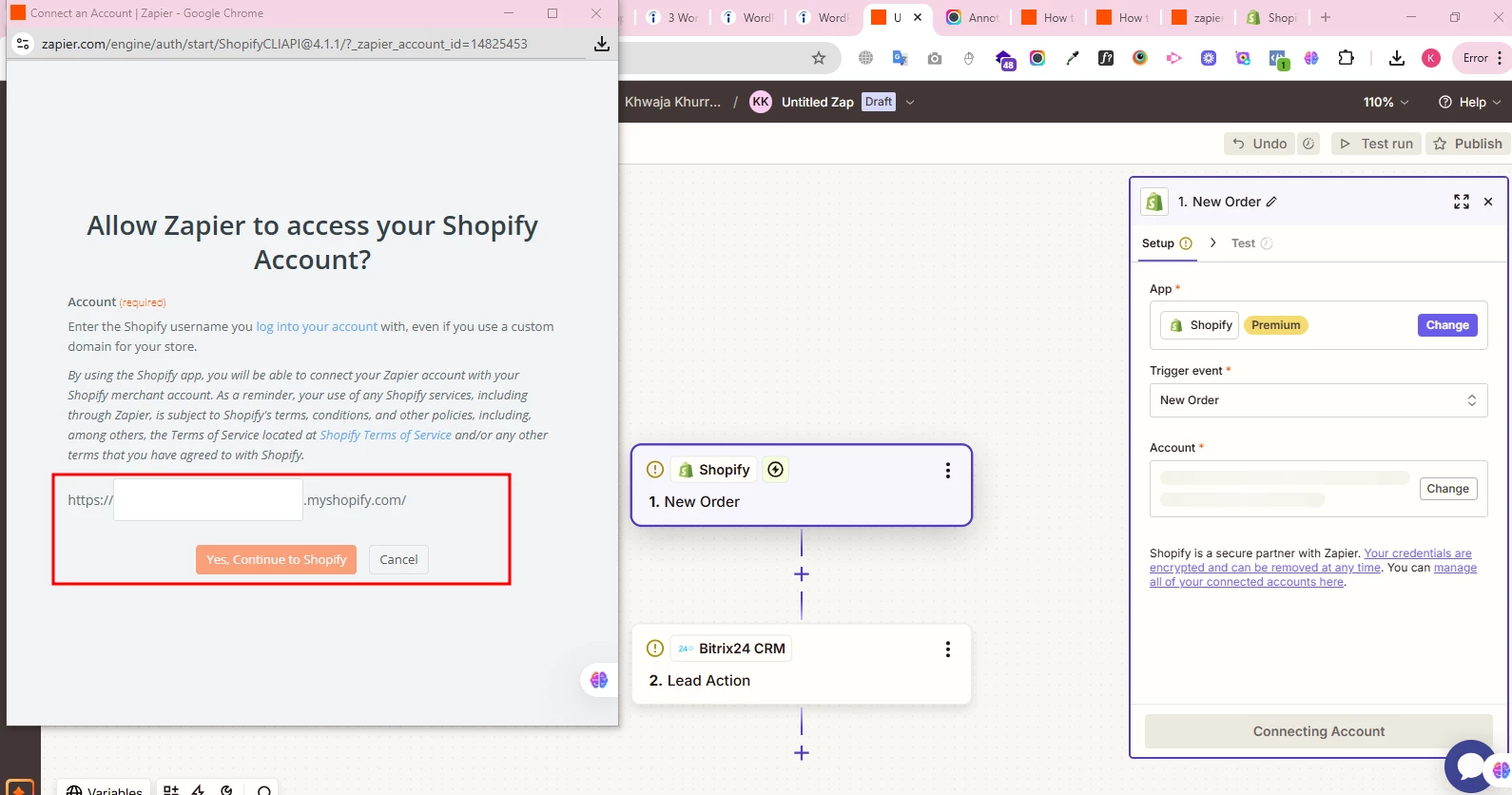The image size is (1512, 795).
Task: Open 'Your credentials are encrypted' link
Action: pos(1312,560)
